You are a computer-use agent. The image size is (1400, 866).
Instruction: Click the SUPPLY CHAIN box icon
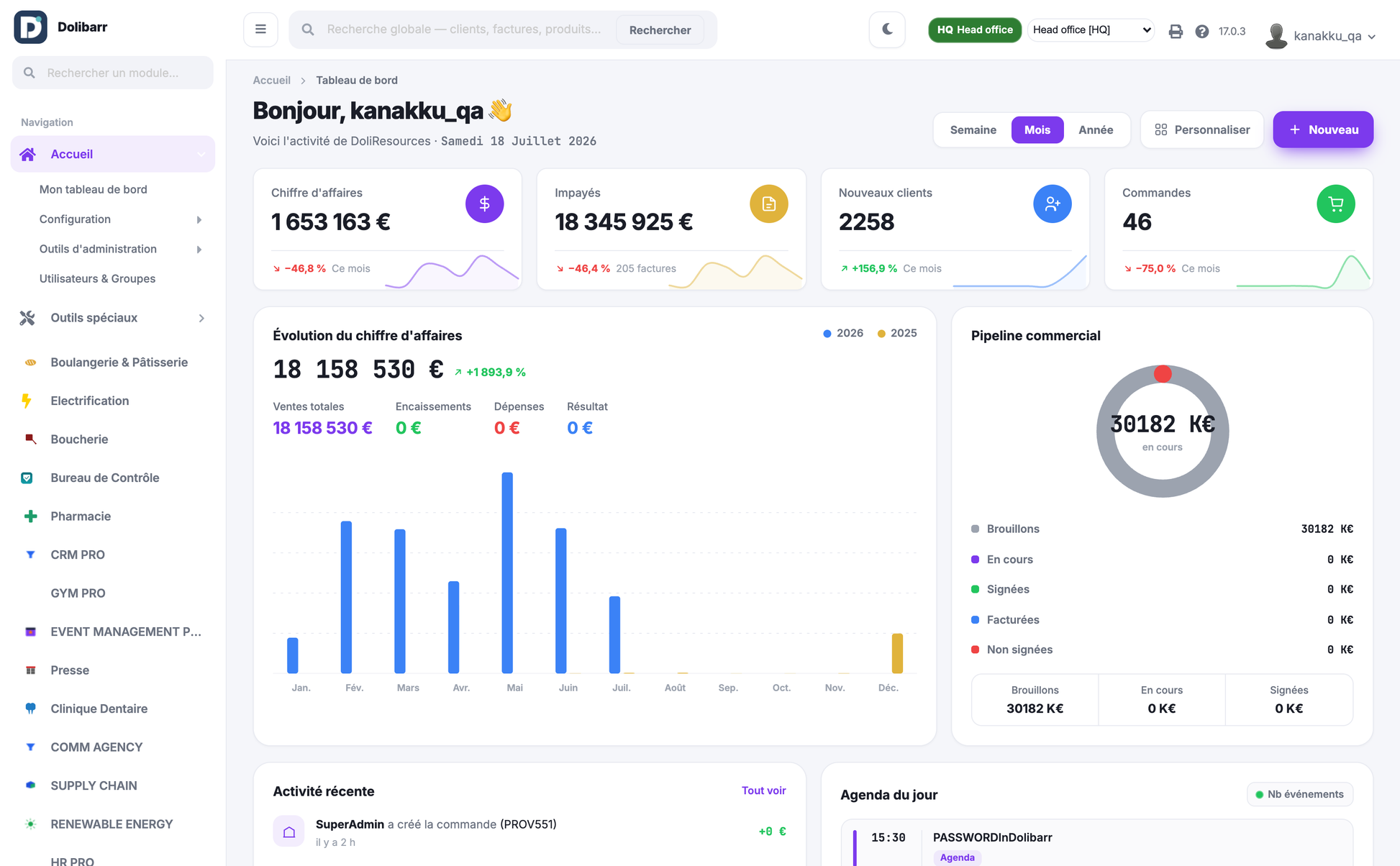coord(30,785)
